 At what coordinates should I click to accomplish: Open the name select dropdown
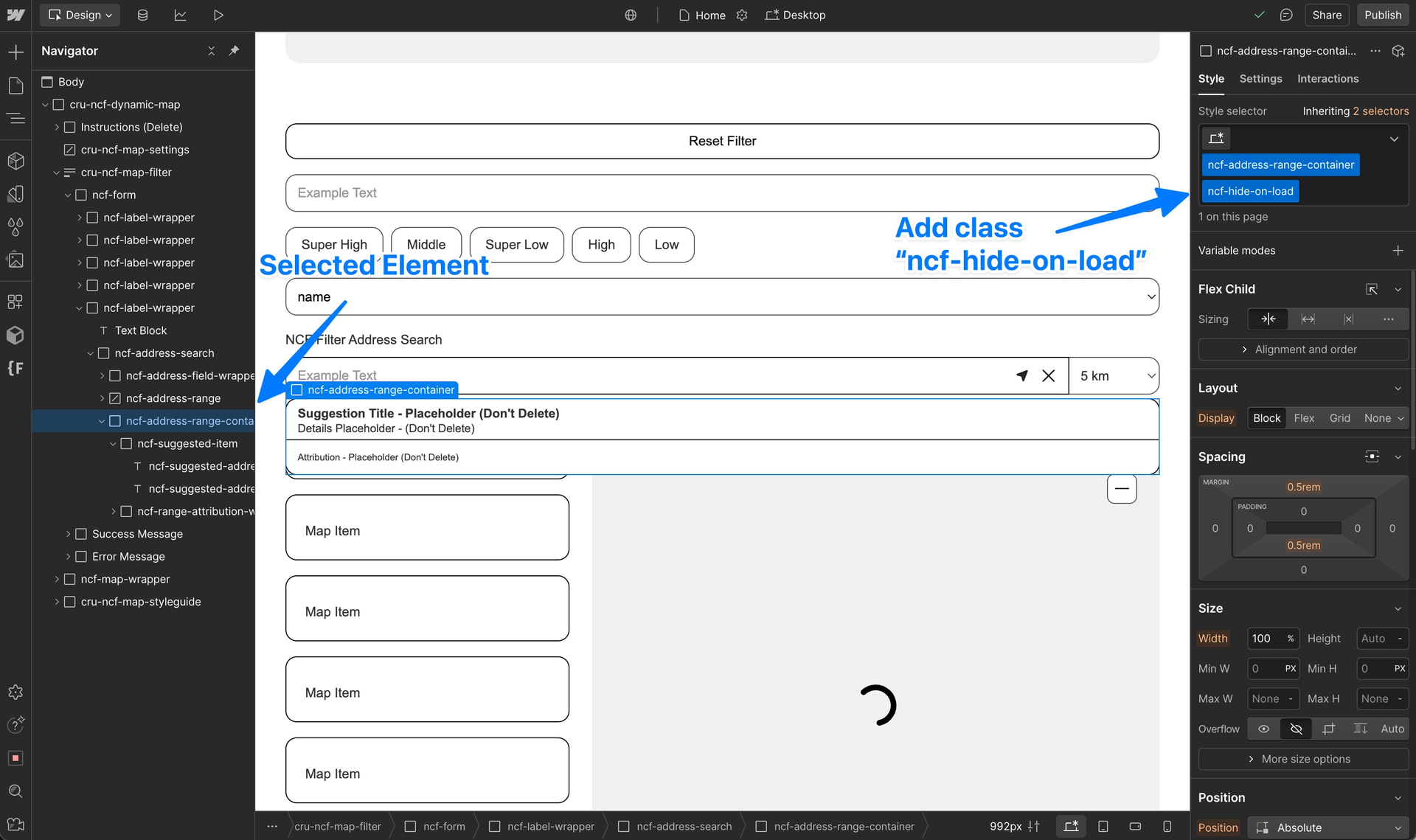(722, 296)
